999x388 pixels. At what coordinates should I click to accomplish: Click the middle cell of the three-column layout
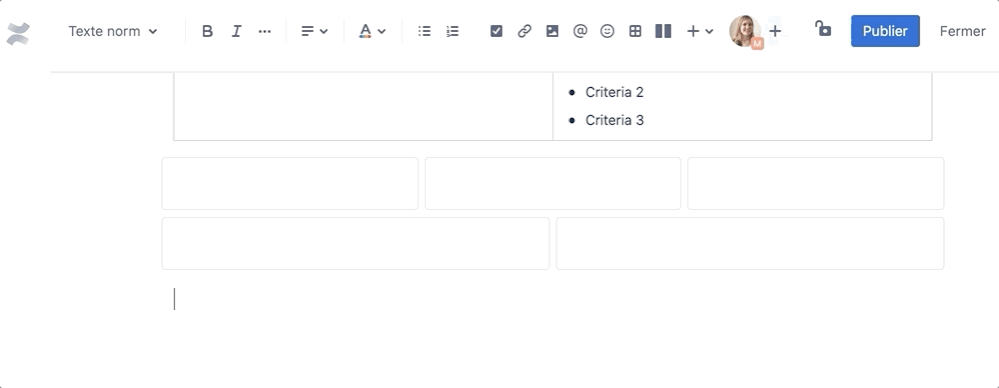click(x=553, y=183)
